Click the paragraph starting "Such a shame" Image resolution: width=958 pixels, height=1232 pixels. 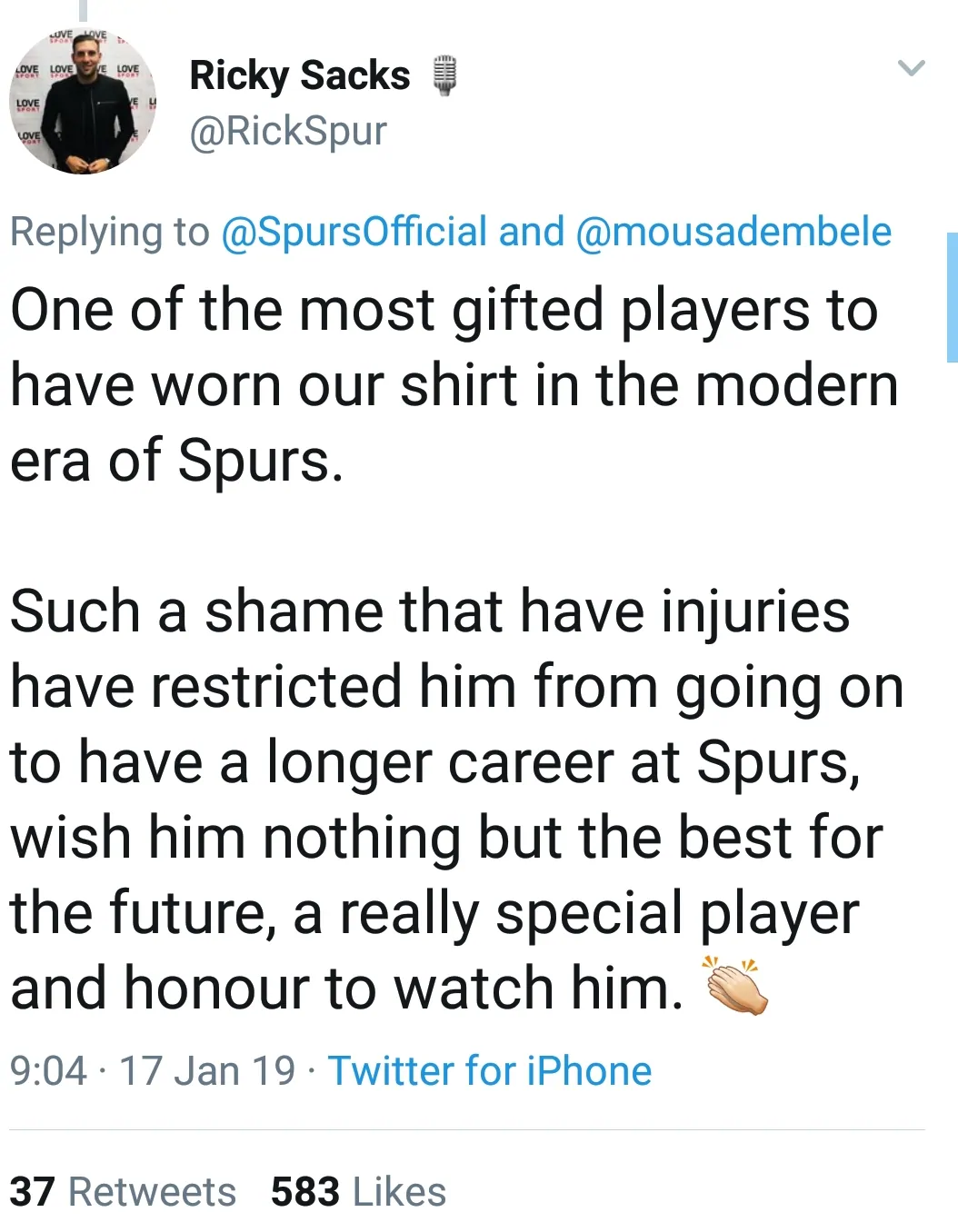(454, 798)
